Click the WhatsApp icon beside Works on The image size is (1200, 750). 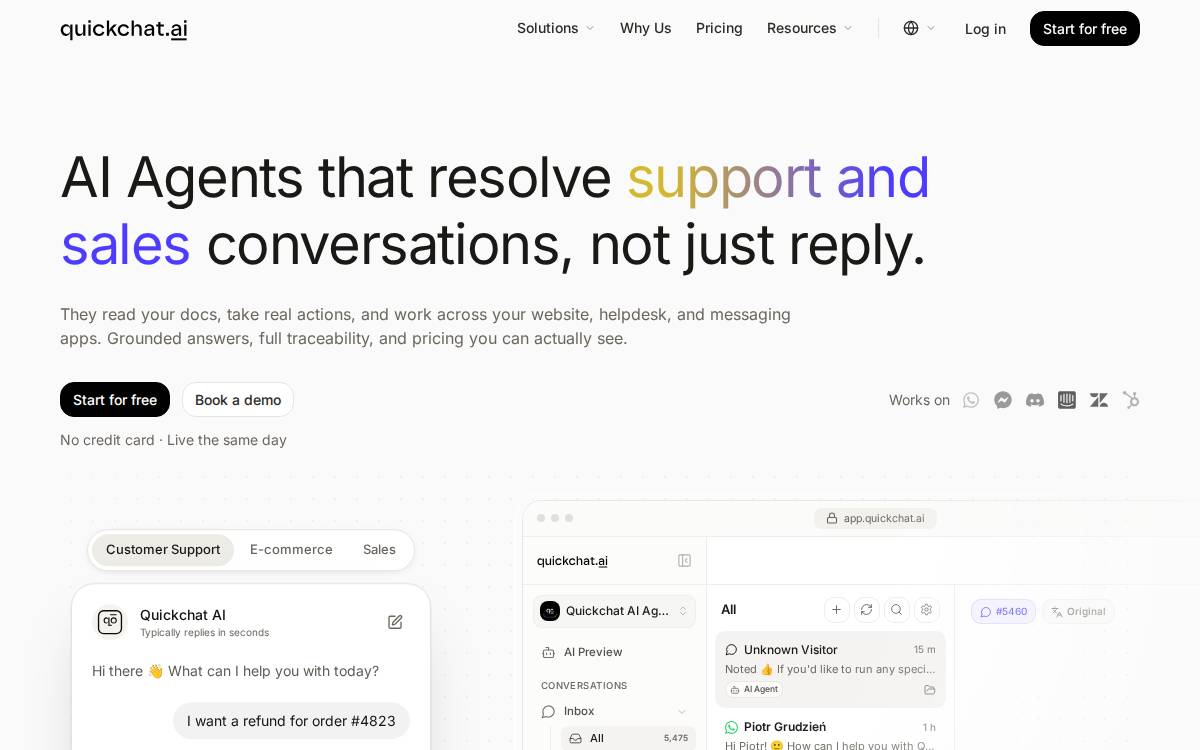(x=971, y=400)
